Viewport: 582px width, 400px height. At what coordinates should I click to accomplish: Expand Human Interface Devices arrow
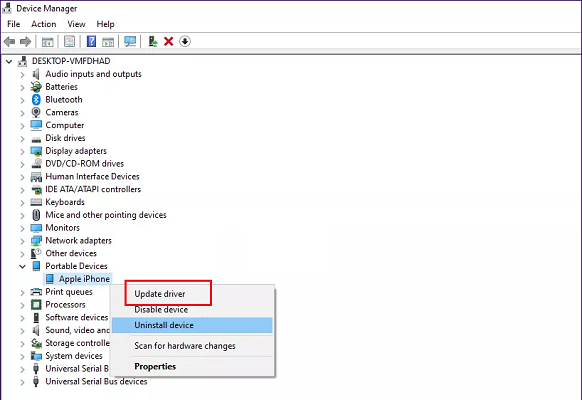coord(22,177)
